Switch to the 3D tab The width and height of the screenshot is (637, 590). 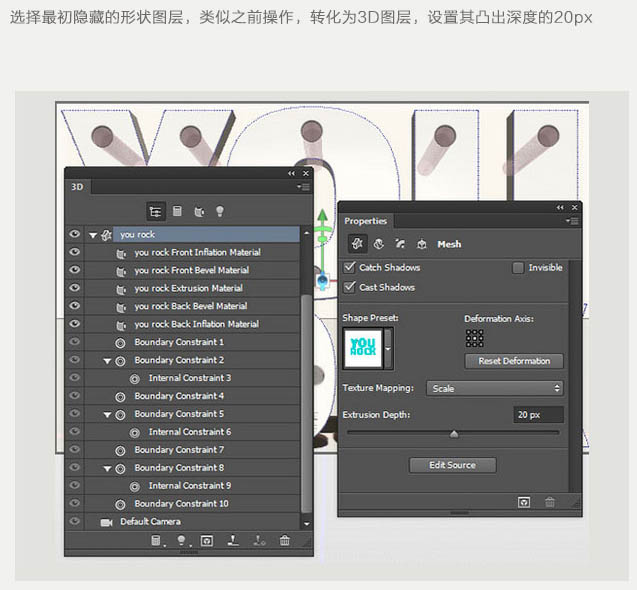click(77, 187)
